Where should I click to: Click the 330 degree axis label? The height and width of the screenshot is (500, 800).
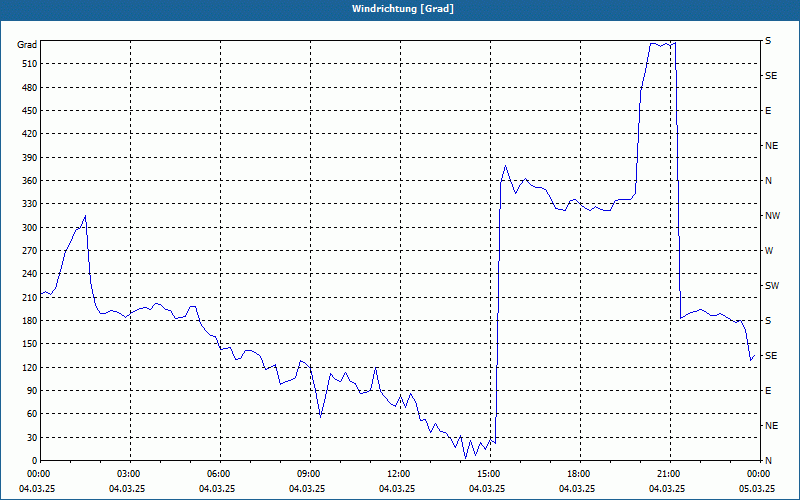[x=30, y=204]
